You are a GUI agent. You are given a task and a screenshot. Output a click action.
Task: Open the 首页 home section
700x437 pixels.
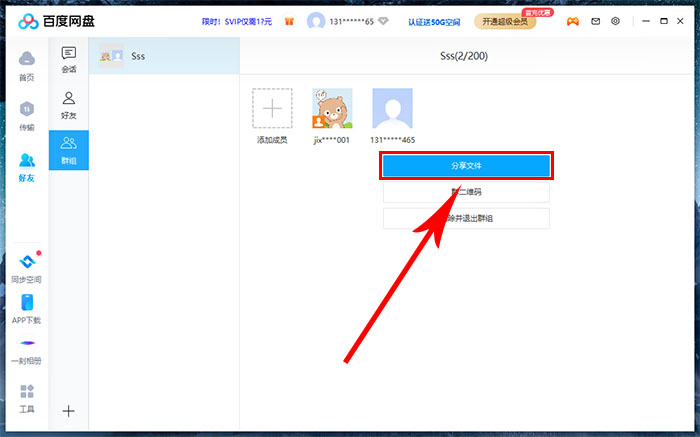(x=26, y=67)
